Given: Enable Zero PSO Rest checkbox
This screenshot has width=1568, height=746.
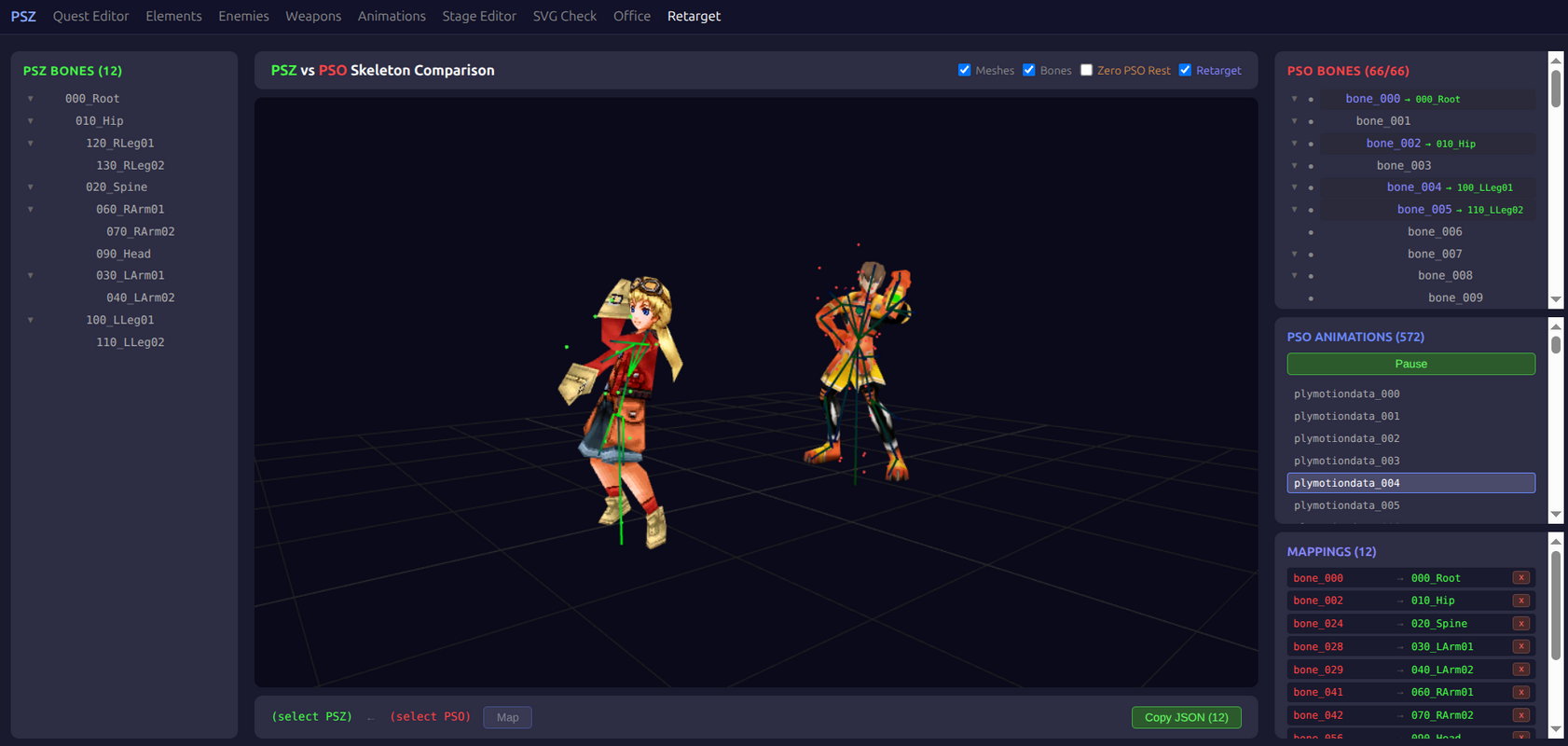Looking at the screenshot, I should (x=1086, y=70).
